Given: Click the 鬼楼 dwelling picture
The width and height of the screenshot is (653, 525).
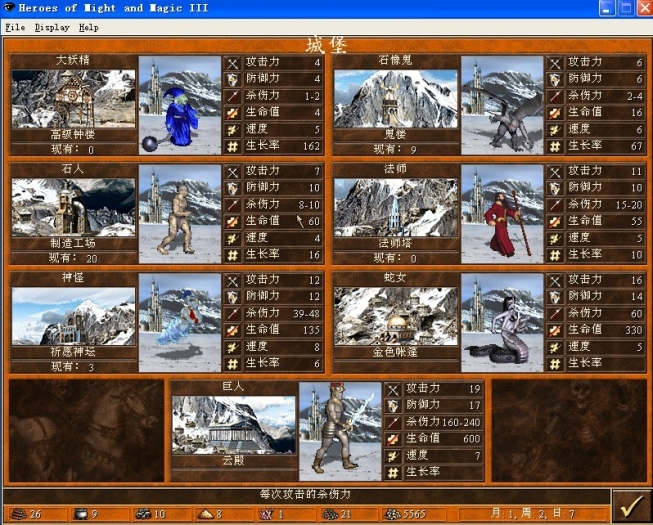Looking at the screenshot, I should coord(396,99).
